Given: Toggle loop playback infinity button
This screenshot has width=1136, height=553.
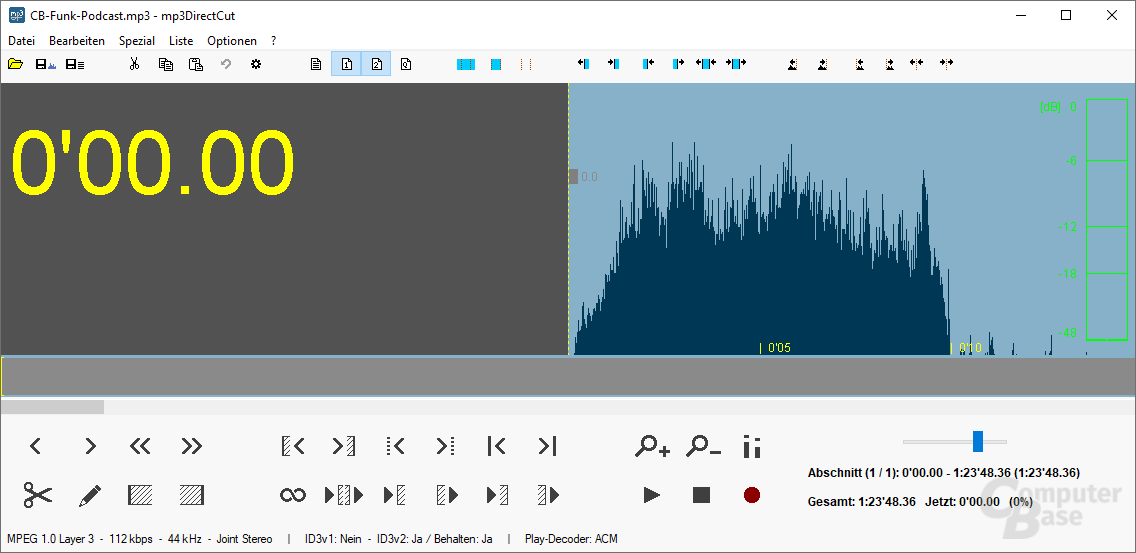Looking at the screenshot, I should point(293,495).
